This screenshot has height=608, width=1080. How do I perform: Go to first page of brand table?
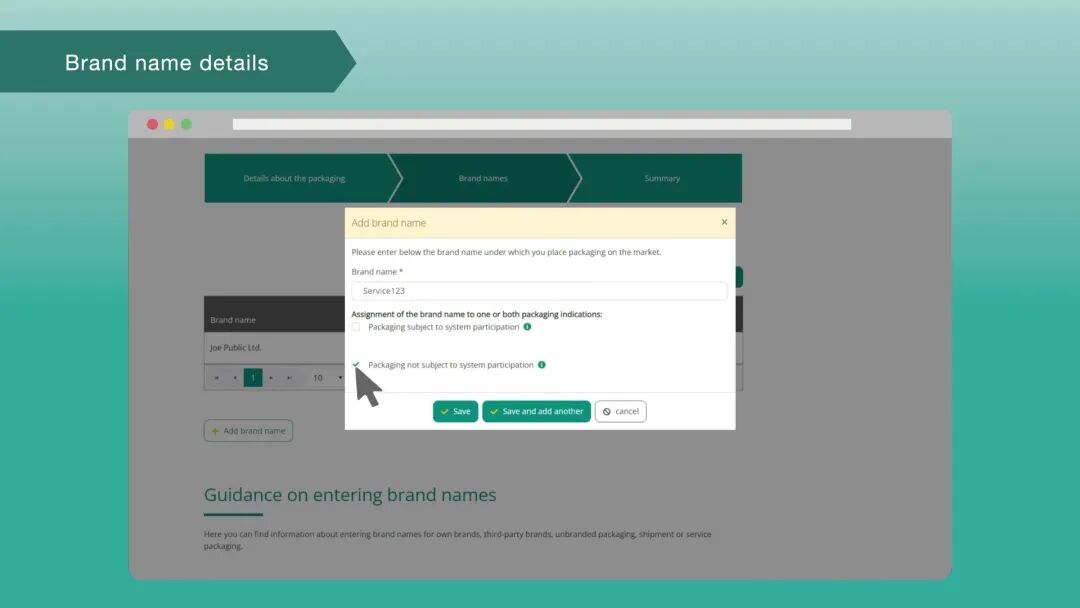pyautogui.click(x=216, y=377)
